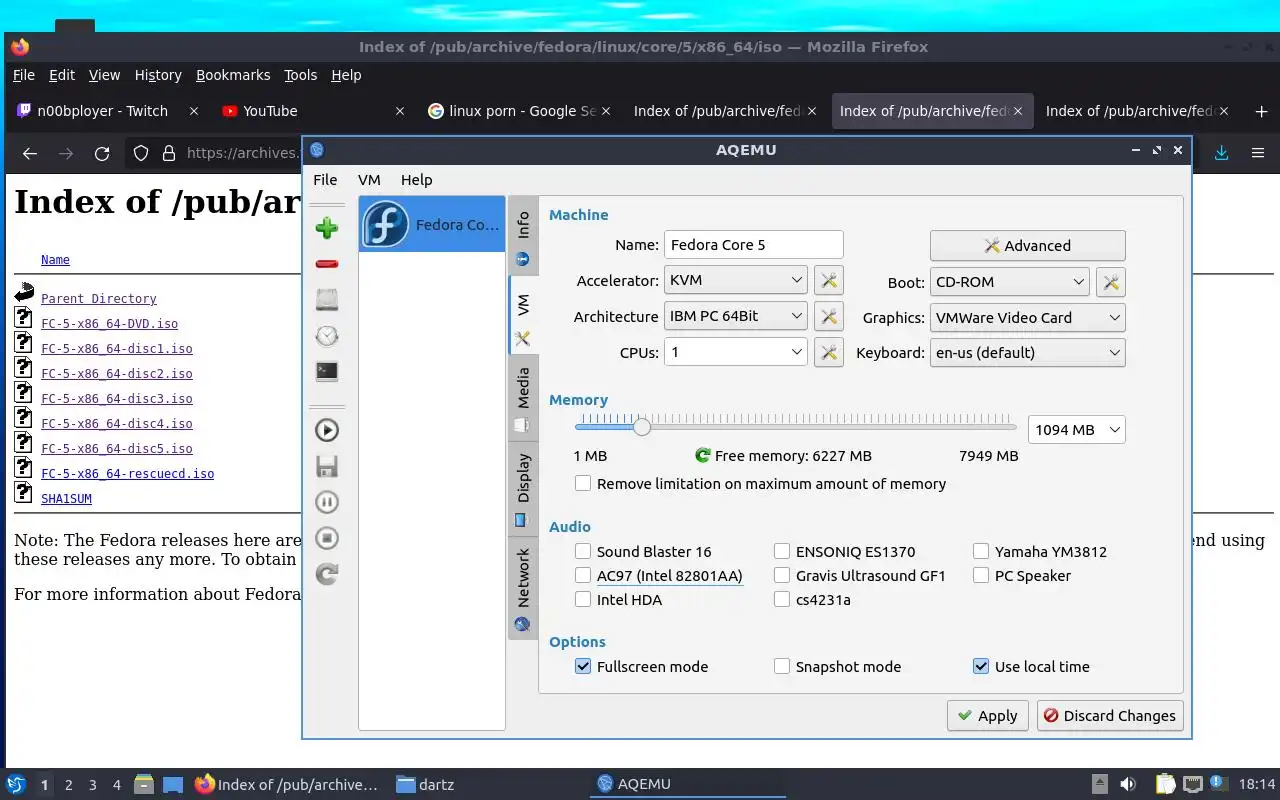Switch to the Info side tab

pos(523,238)
